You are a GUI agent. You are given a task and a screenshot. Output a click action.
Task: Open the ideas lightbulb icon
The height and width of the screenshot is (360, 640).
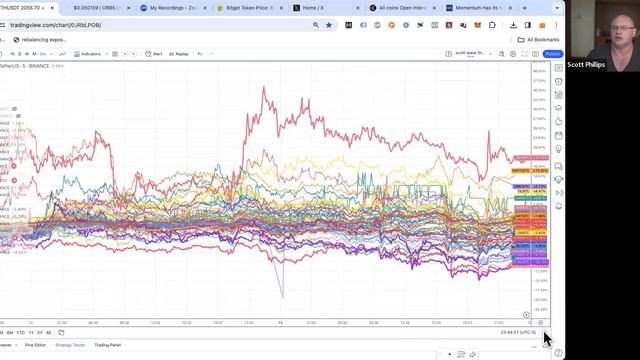[x=558, y=149]
